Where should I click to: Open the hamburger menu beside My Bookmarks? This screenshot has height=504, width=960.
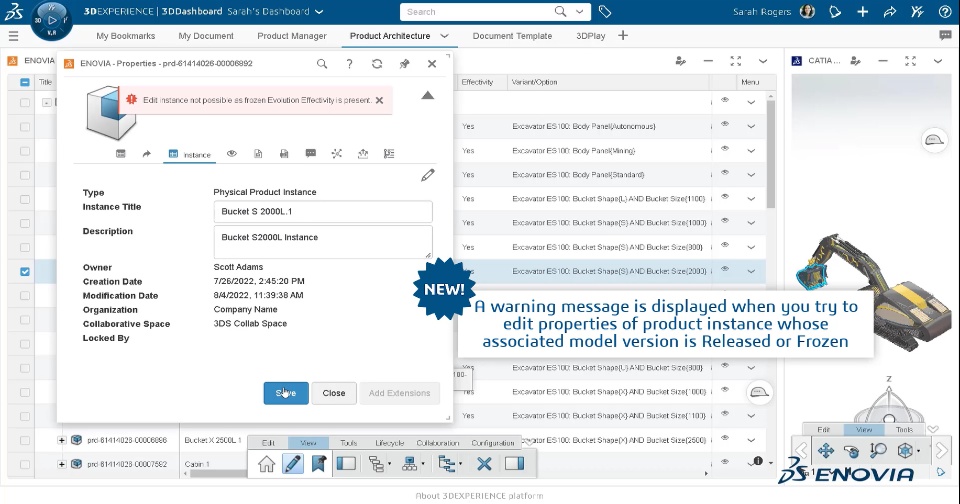click(x=13, y=36)
